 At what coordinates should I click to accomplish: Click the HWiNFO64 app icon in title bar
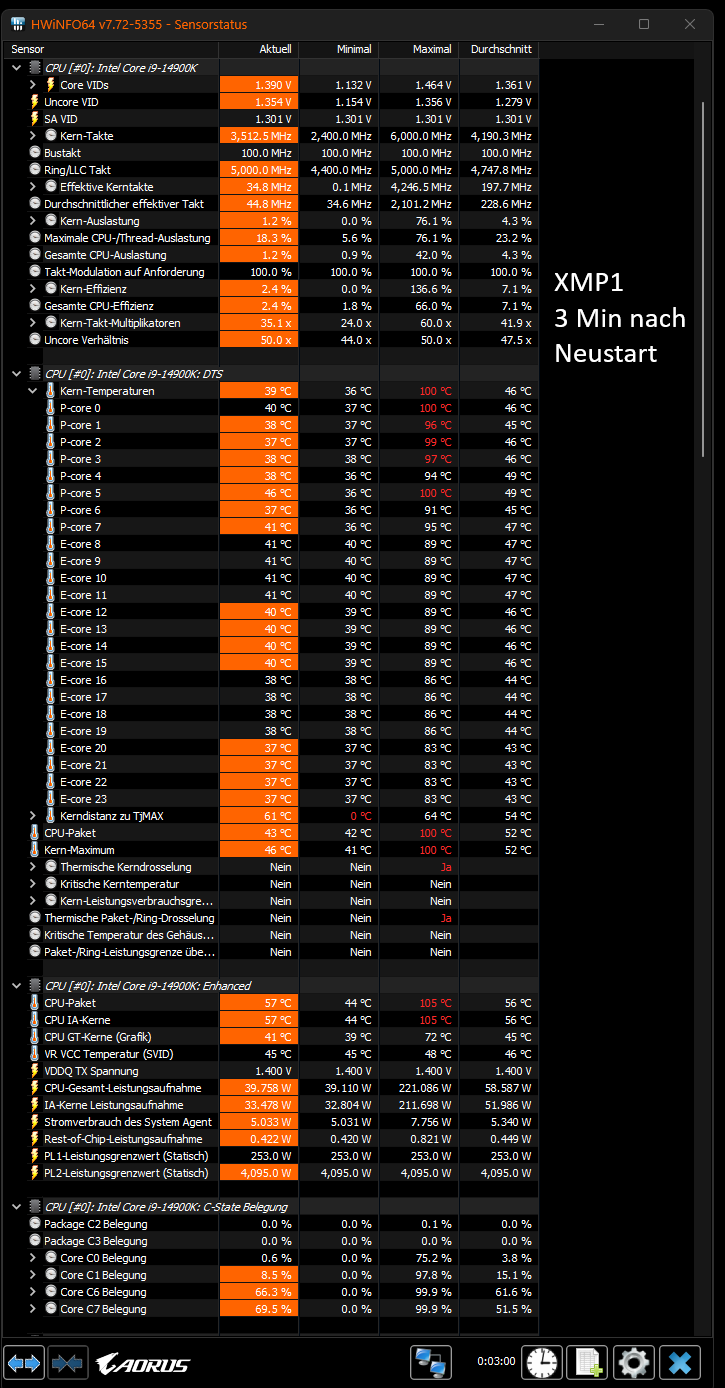tap(18, 24)
